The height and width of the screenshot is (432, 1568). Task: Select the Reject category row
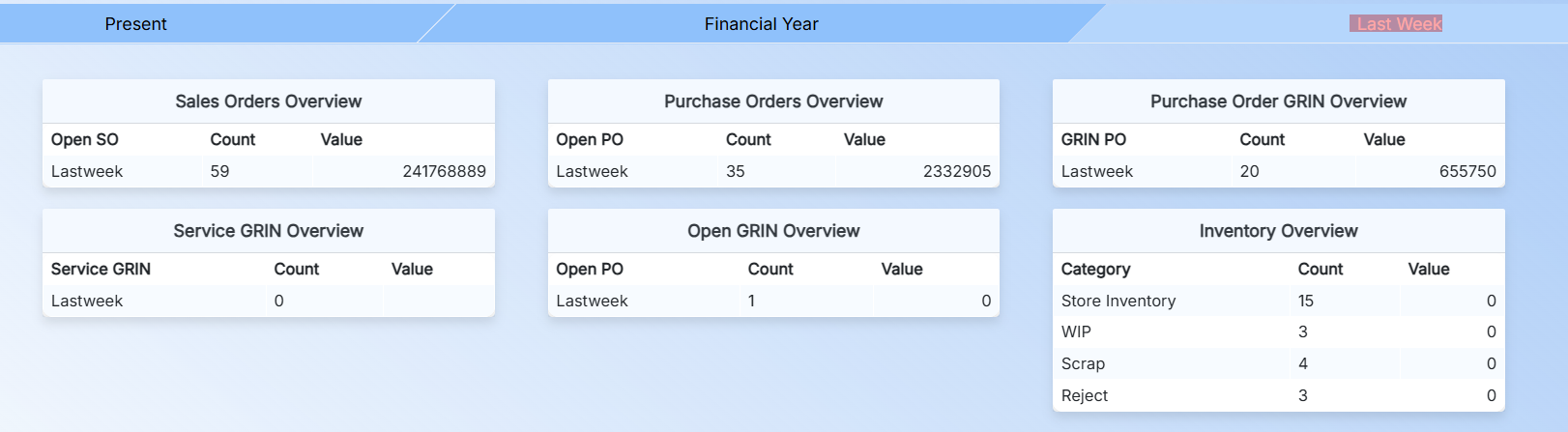tap(1085, 395)
